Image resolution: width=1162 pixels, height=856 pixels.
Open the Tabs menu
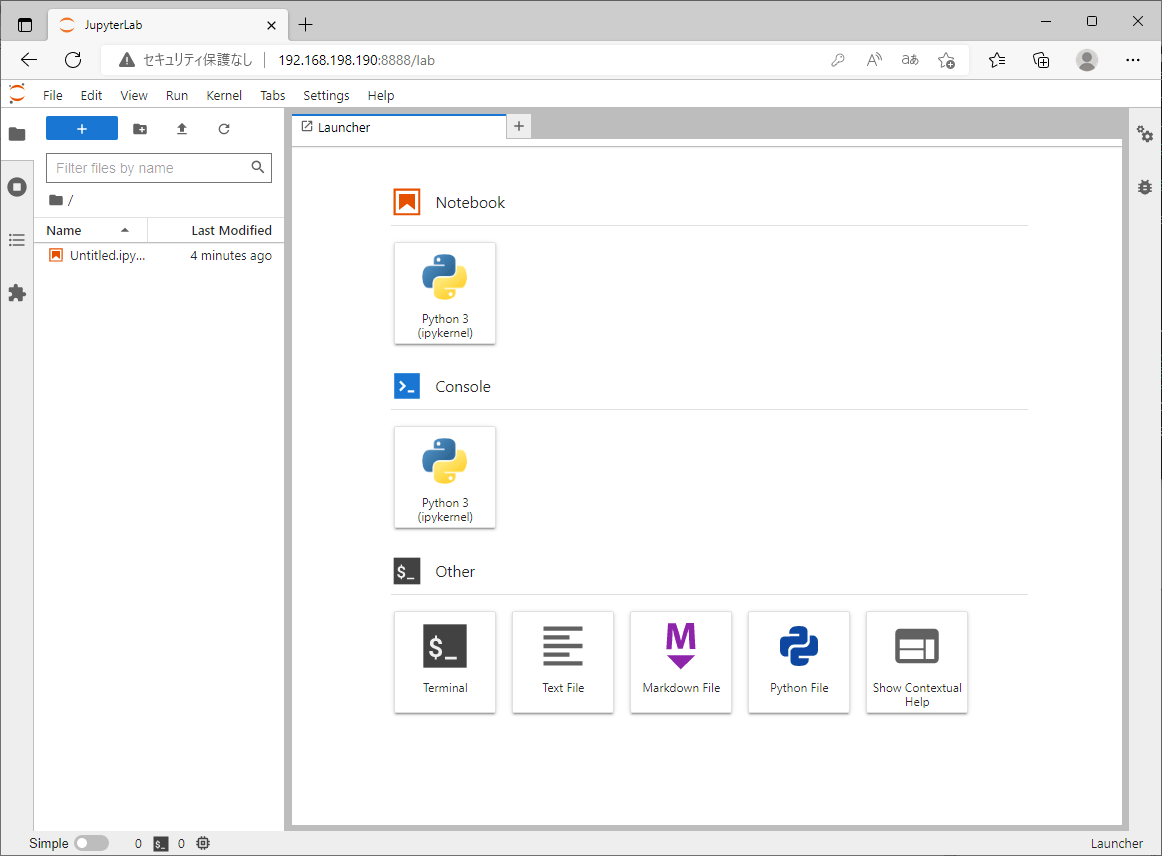[x=273, y=96]
